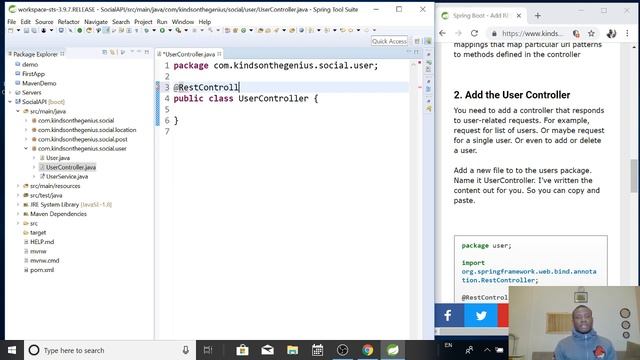This screenshot has height=360, width=640.
Task: Open Chrome from the taskbar
Action: point(368,350)
